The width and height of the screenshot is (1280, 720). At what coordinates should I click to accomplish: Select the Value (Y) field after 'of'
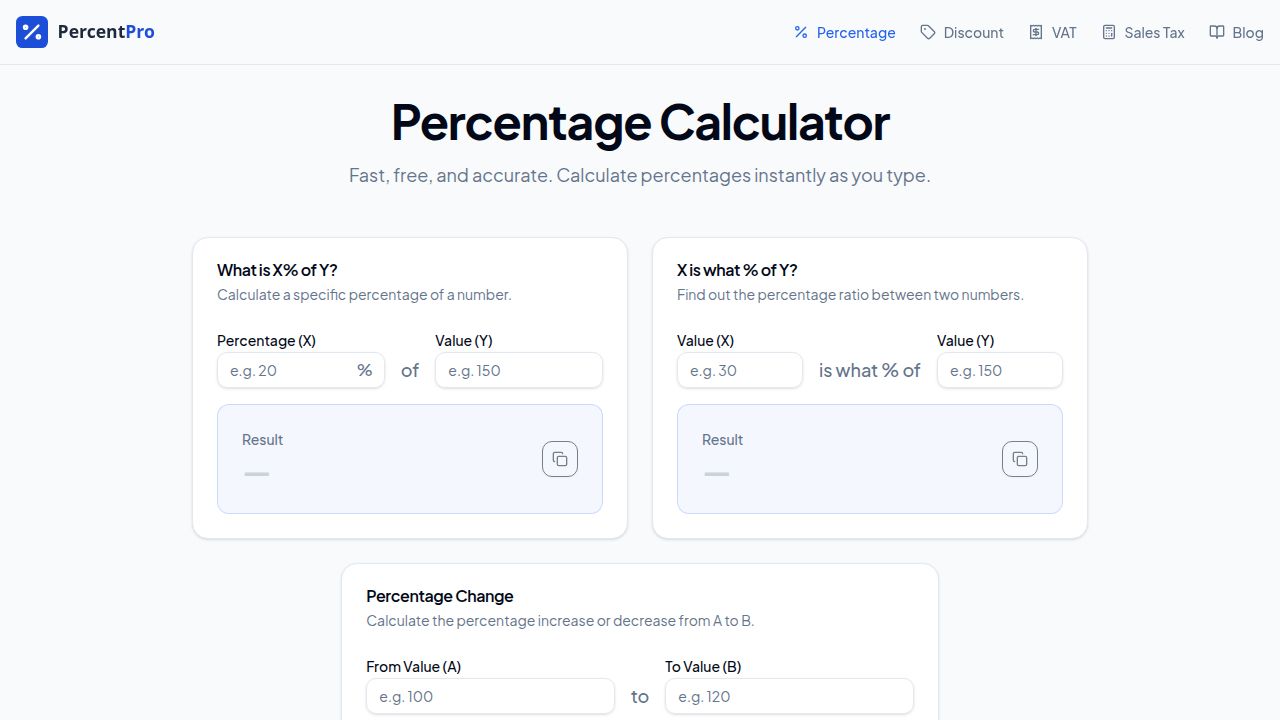coord(519,370)
